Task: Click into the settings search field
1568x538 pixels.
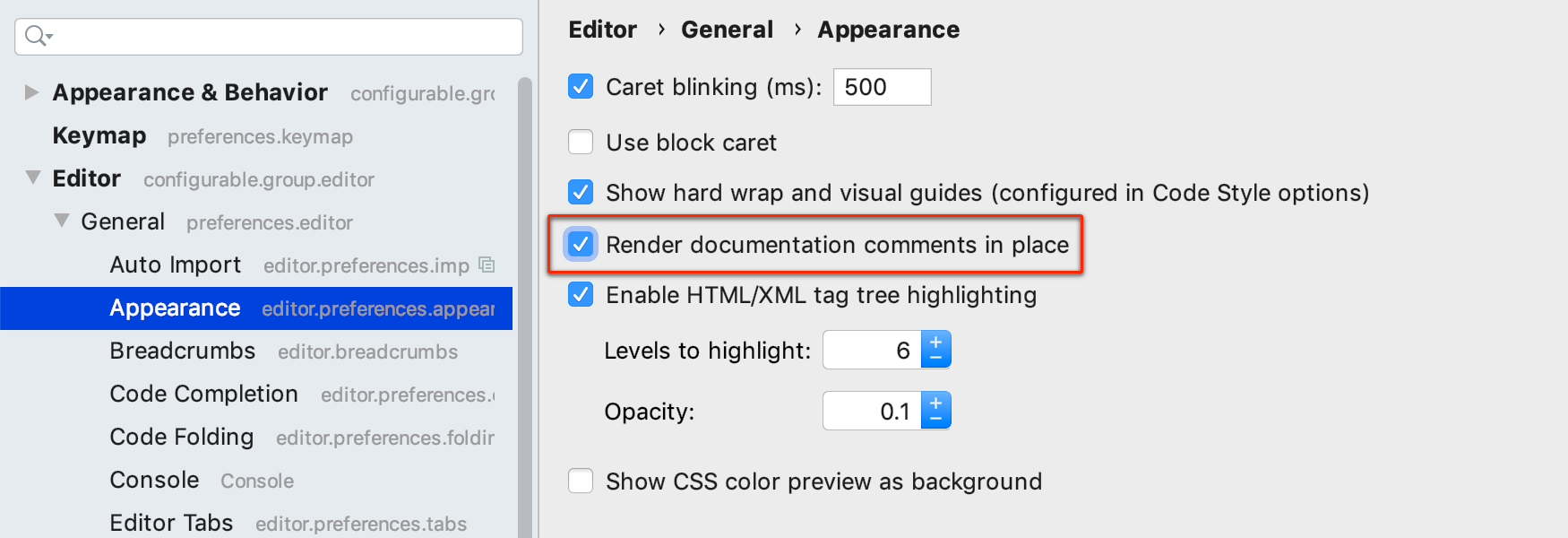Action: click(x=269, y=37)
